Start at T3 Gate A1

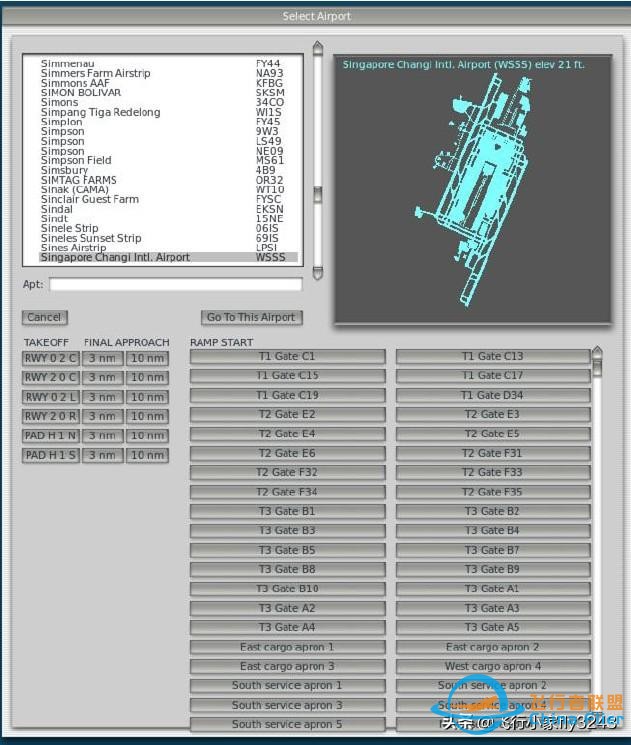click(493, 589)
